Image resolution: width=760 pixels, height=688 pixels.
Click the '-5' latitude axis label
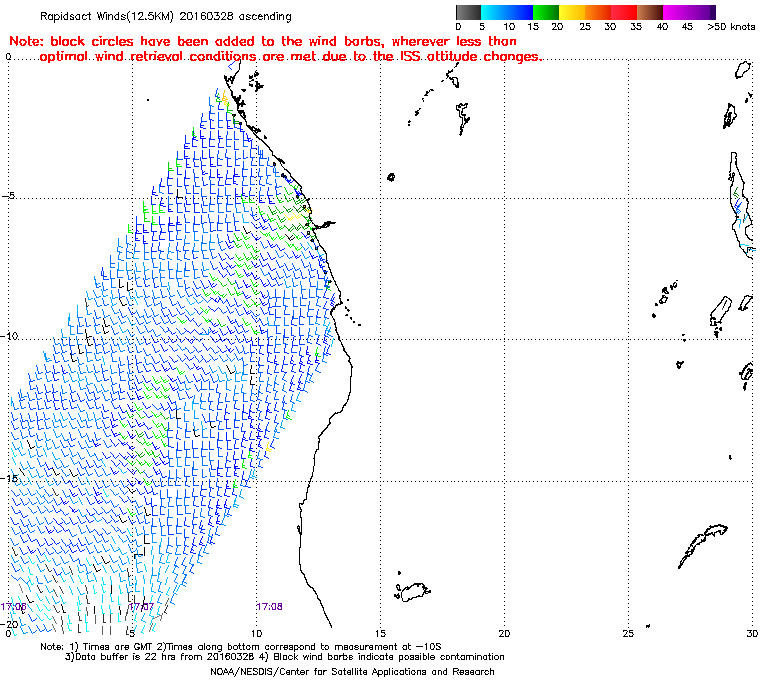(x=9, y=196)
